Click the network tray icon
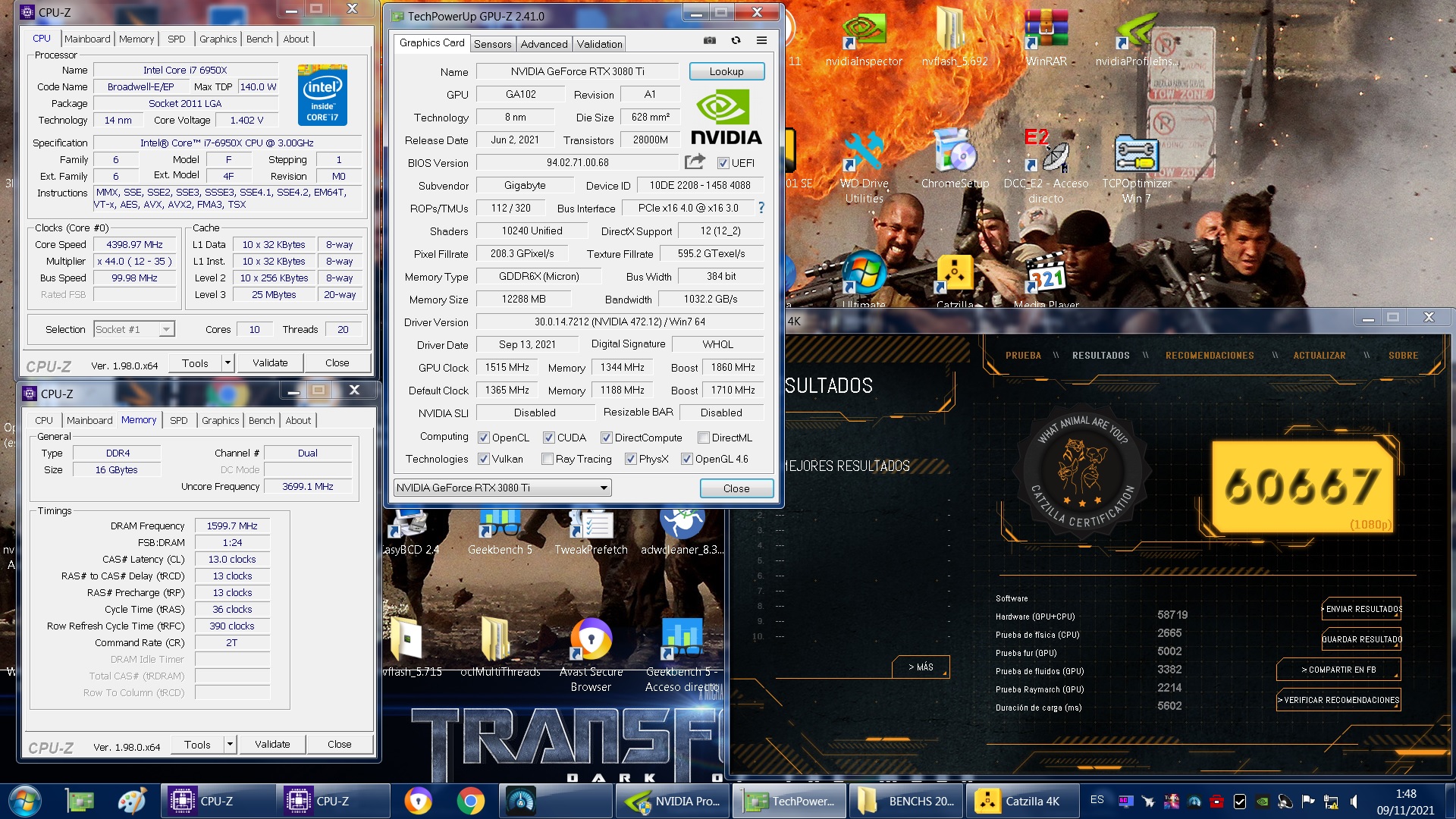Screen dimensions: 1456x819 pos(1331,801)
